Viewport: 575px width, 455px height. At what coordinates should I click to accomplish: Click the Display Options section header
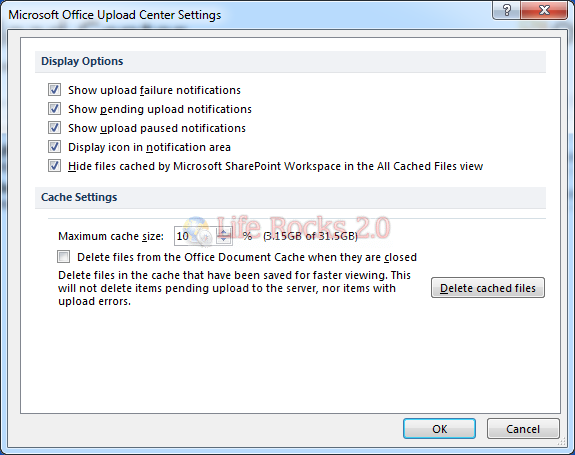[290, 62]
